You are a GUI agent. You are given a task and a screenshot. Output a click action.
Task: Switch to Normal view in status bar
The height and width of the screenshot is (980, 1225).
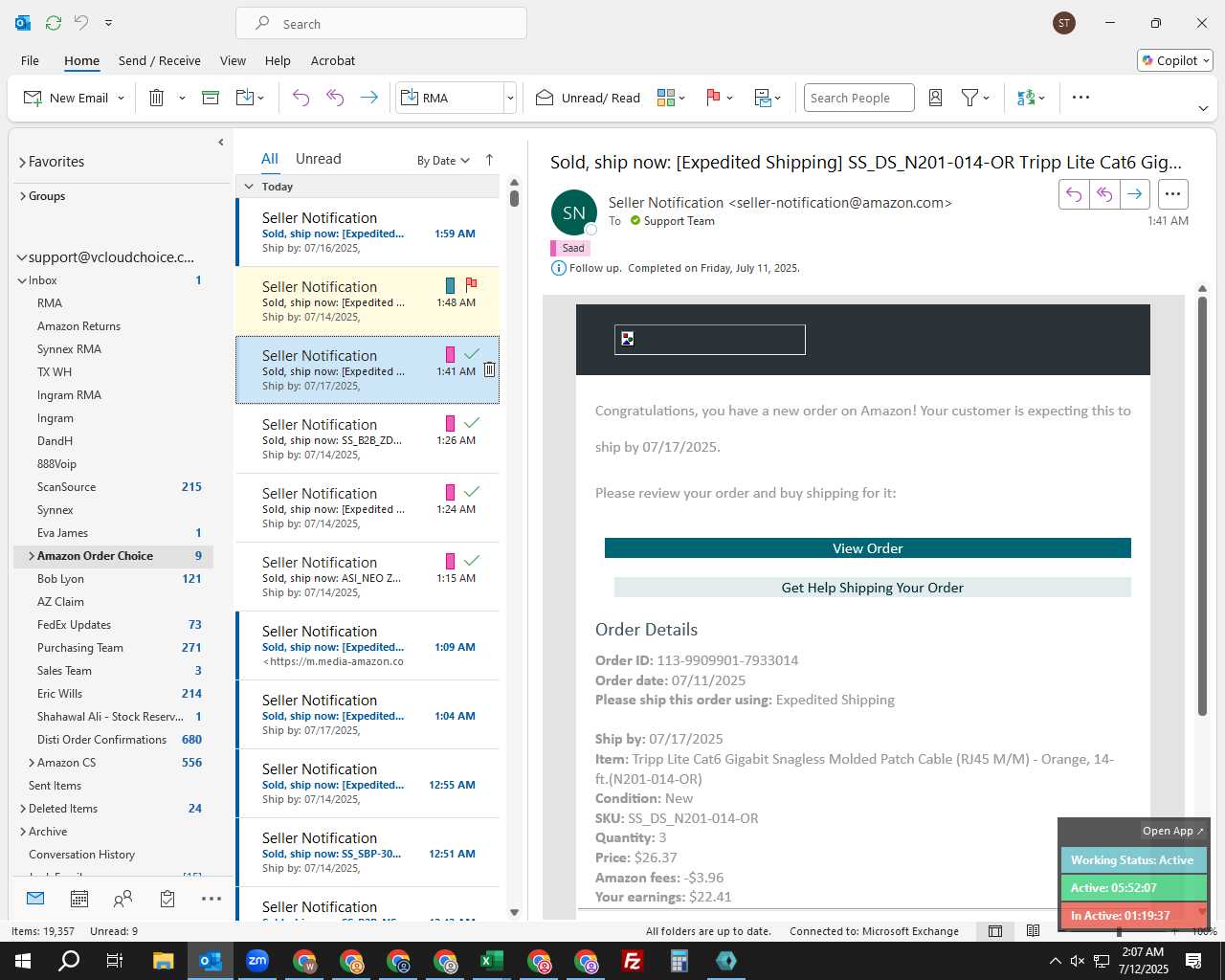click(995, 931)
